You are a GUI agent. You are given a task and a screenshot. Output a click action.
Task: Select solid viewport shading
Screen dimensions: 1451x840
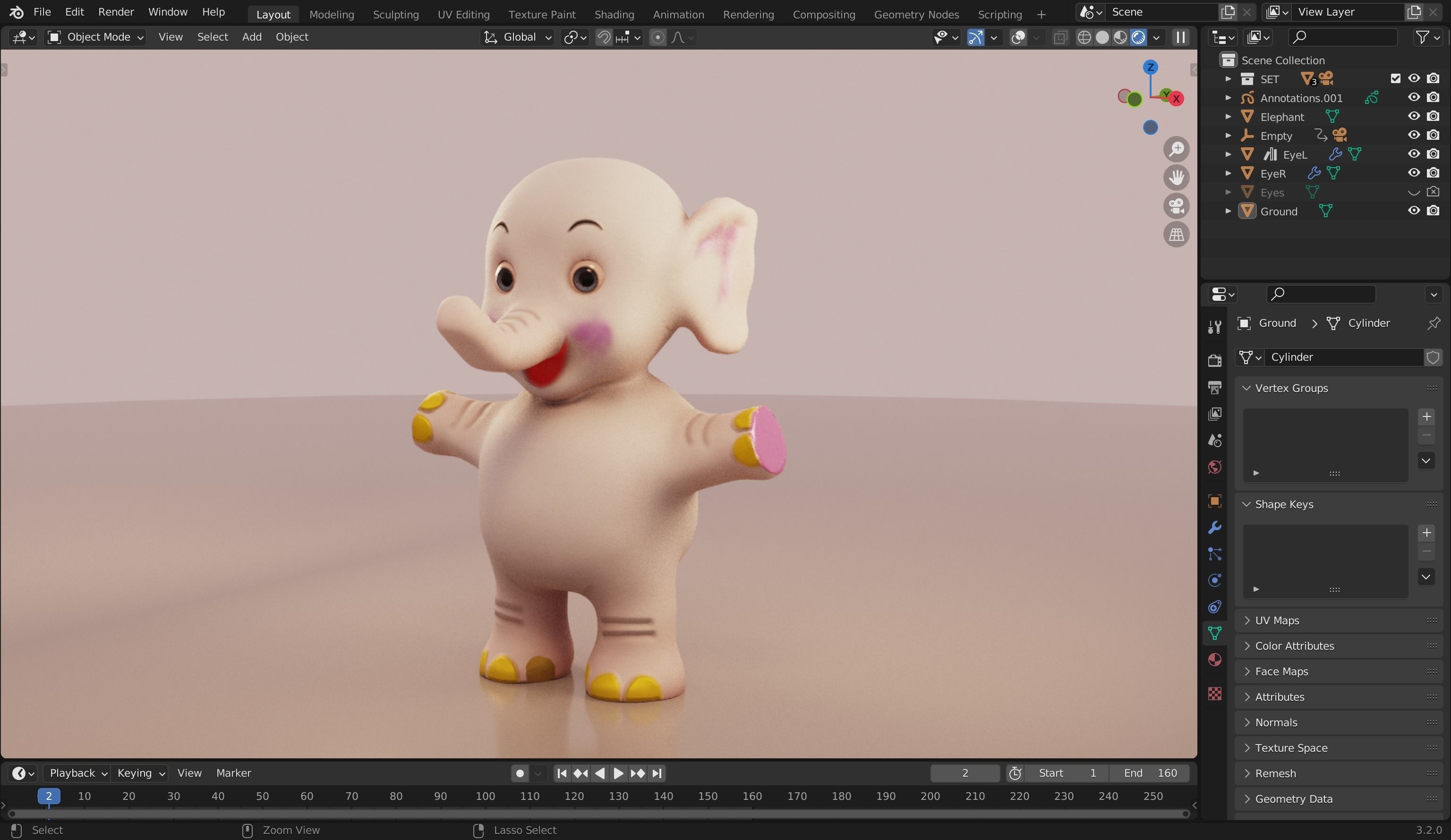click(x=1102, y=37)
